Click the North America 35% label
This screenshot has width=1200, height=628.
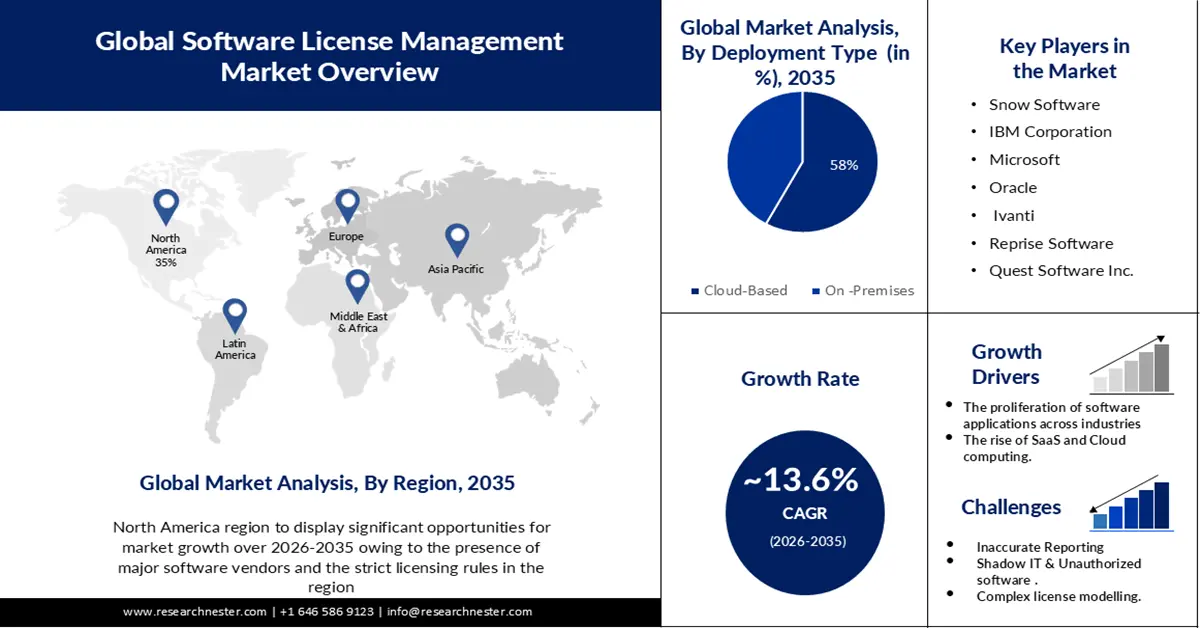click(x=166, y=250)
